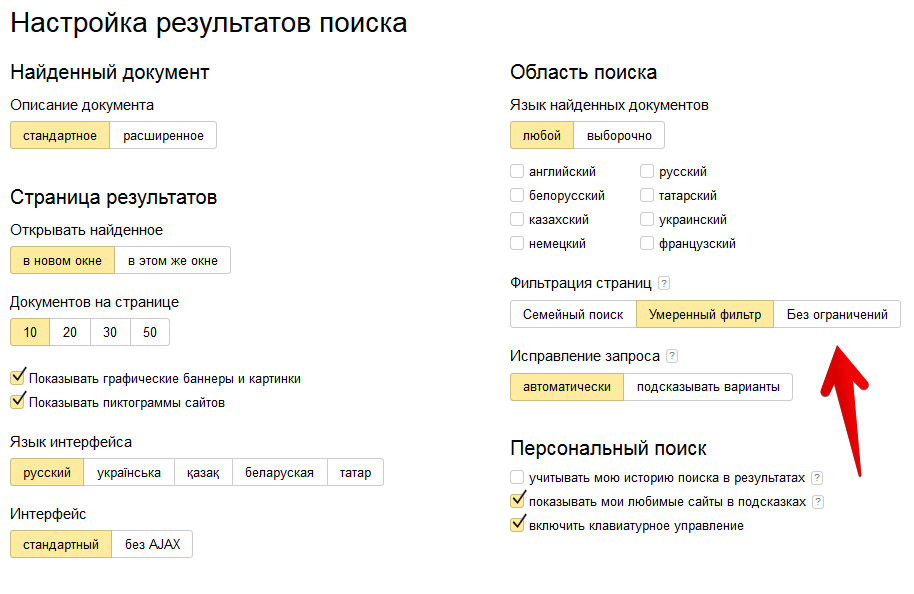This screenshot has height=594, width=914.
Task: Select українська interface language
Action: 129,473
